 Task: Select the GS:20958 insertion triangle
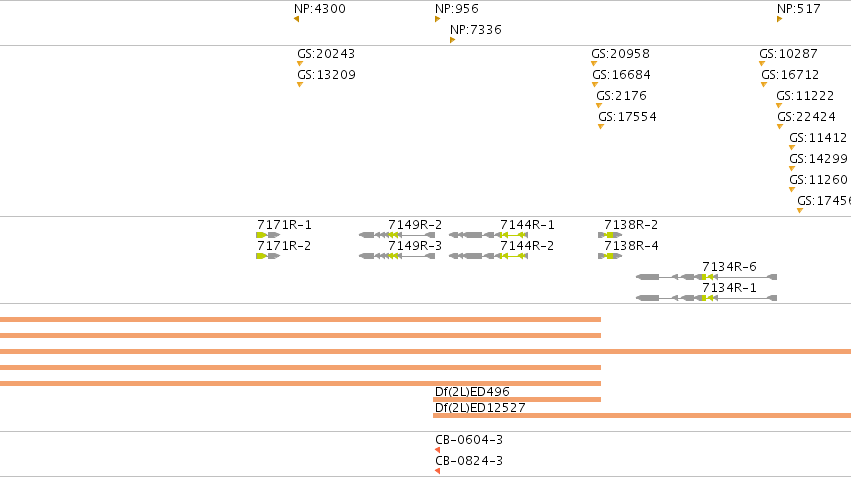[594, 63]
